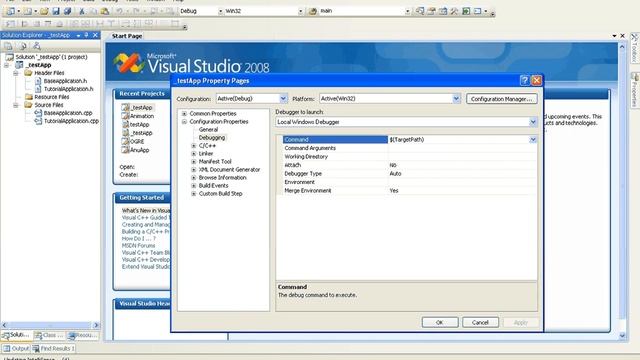
Task: Click Solution Explorer's View Class Diagram icon
Action: point(37,46)
